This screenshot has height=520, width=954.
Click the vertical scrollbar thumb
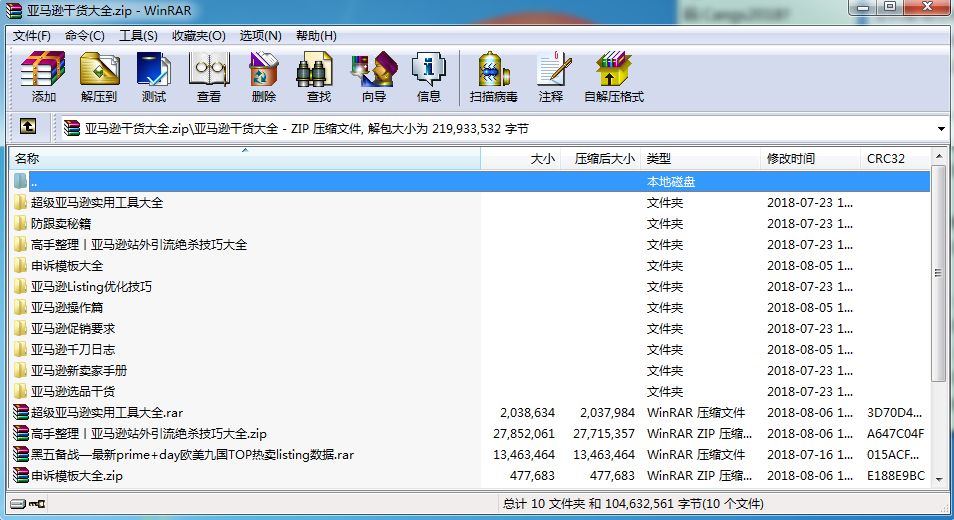939,273
